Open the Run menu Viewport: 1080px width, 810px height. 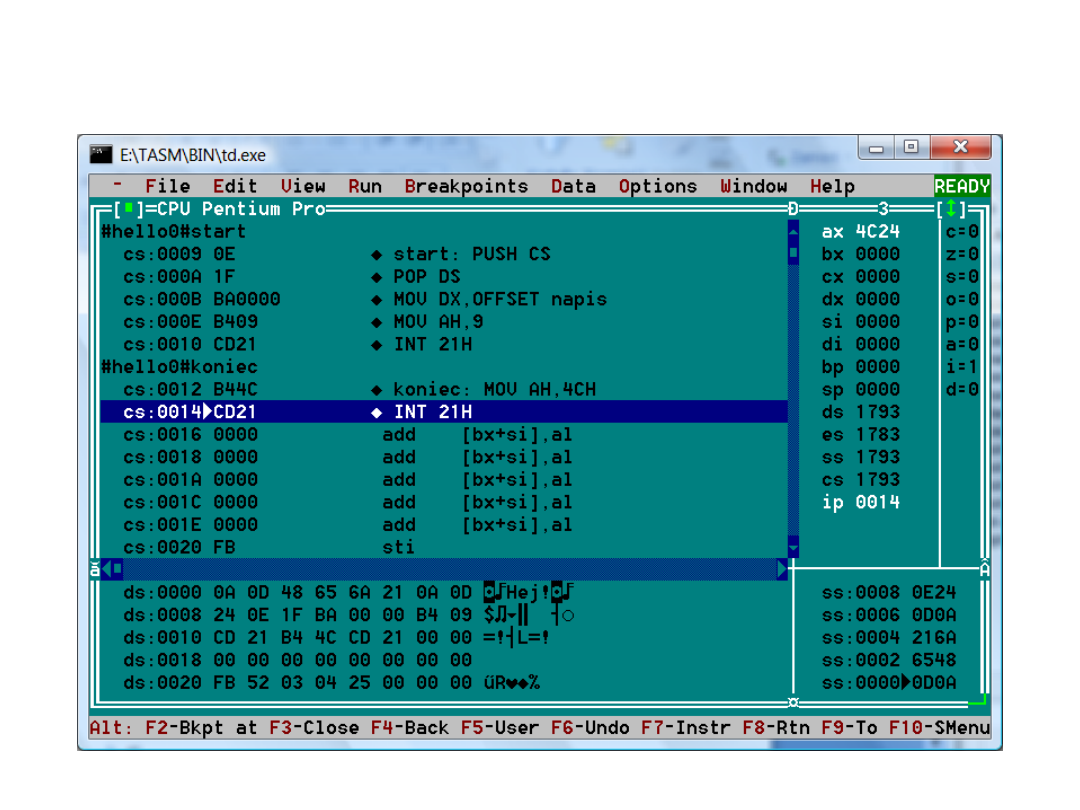365,186
